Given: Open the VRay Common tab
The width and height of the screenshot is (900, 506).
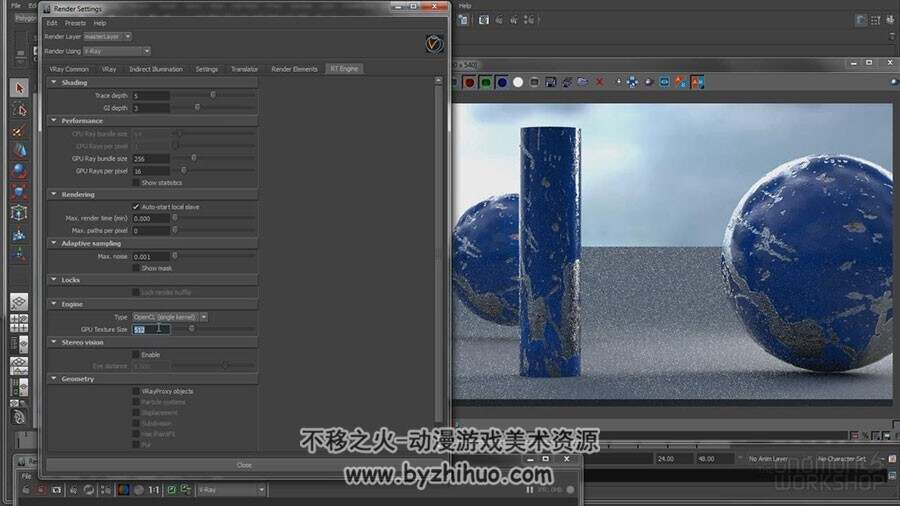Looking at the screenshot, I should pyautogui.click(x=69, y=69).
